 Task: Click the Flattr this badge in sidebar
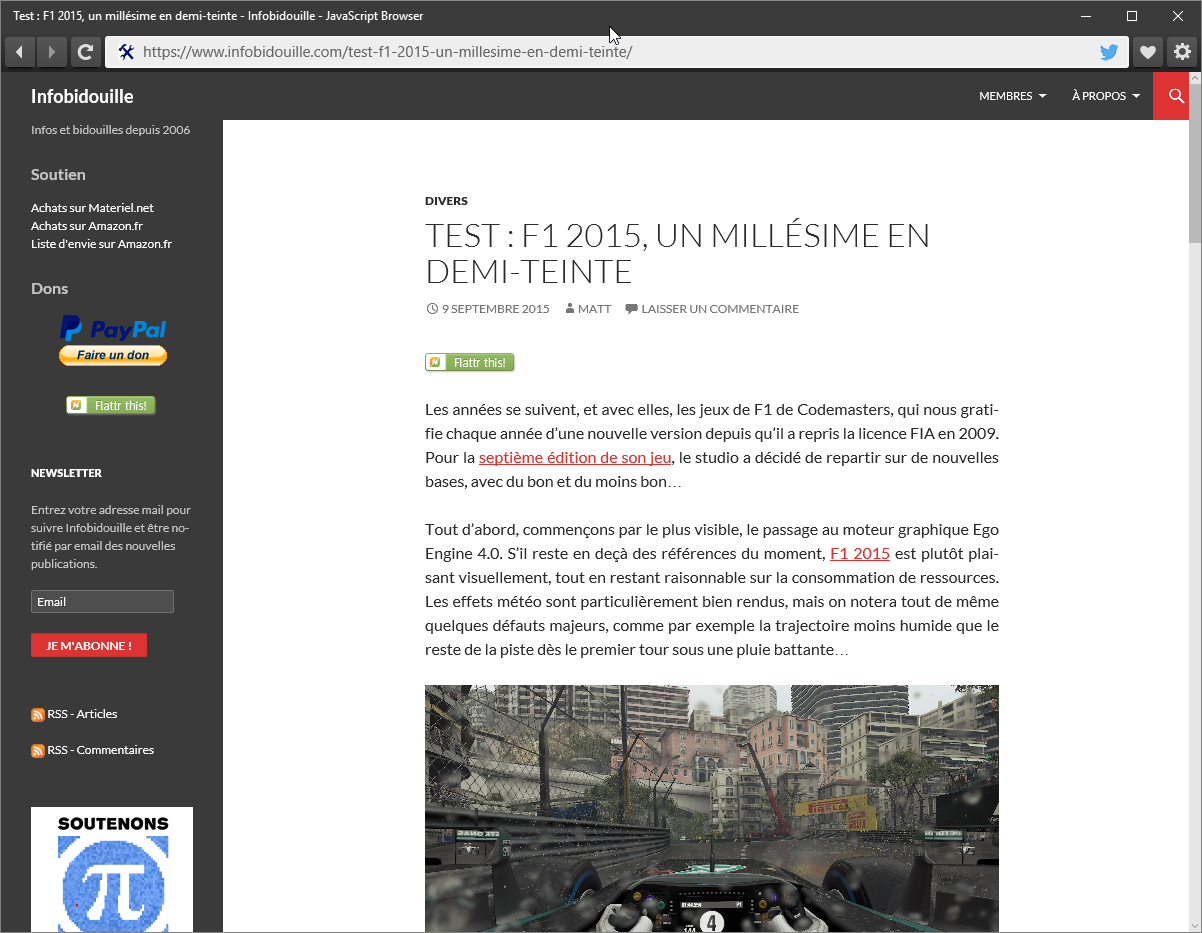(111, 405)
